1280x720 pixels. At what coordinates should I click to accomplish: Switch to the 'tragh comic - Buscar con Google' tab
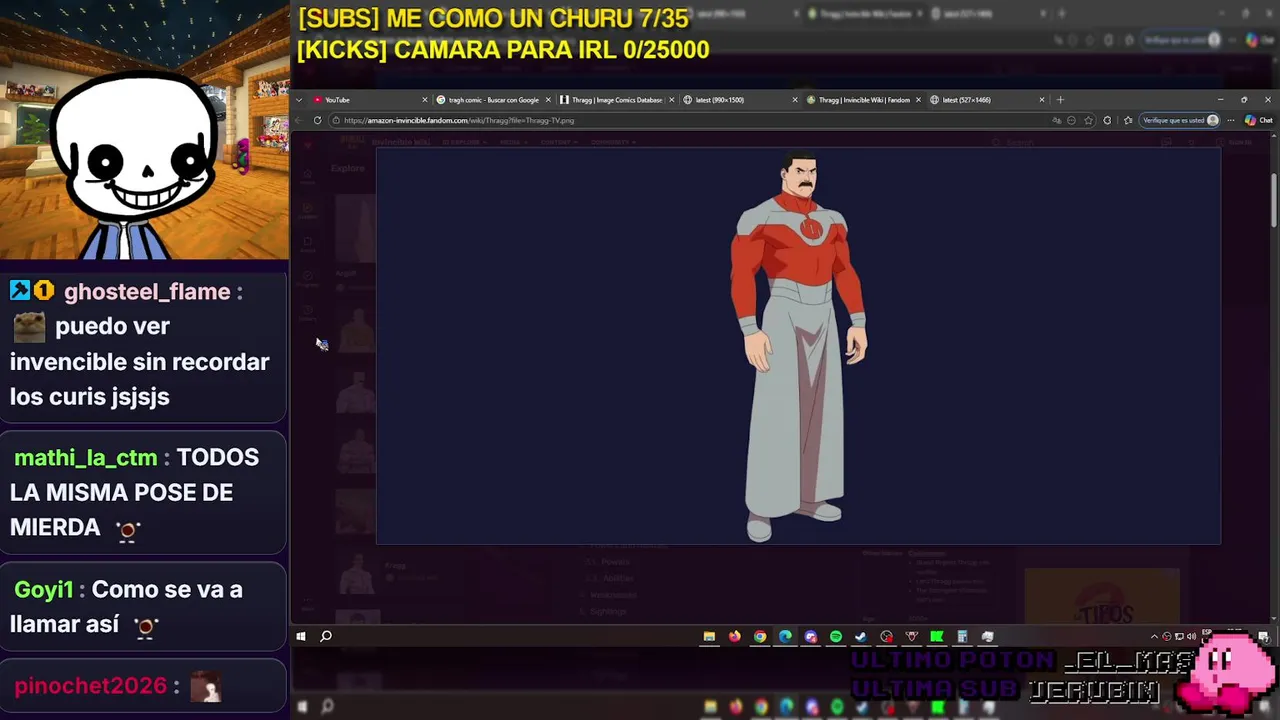(x=493, y=100)
